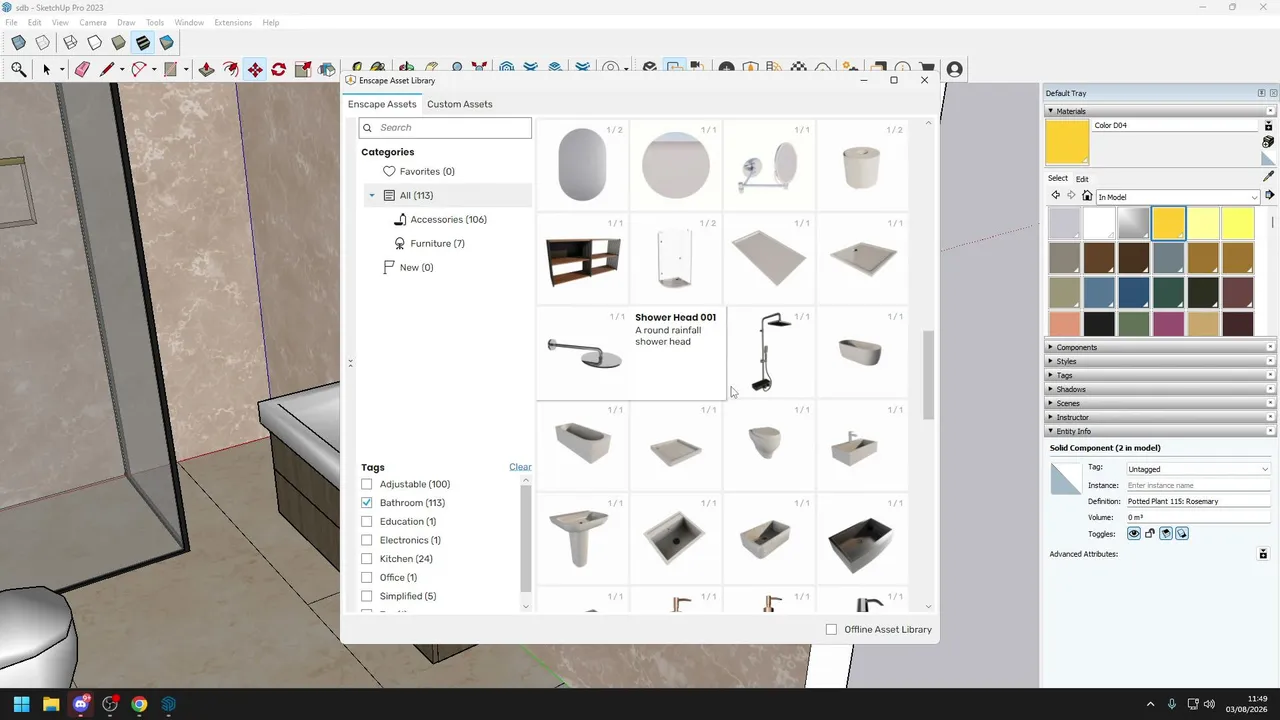Viewport: 1280px width, 720px height.
Task: Switch to the Enscape Assets tab
Action: [382, 104]
